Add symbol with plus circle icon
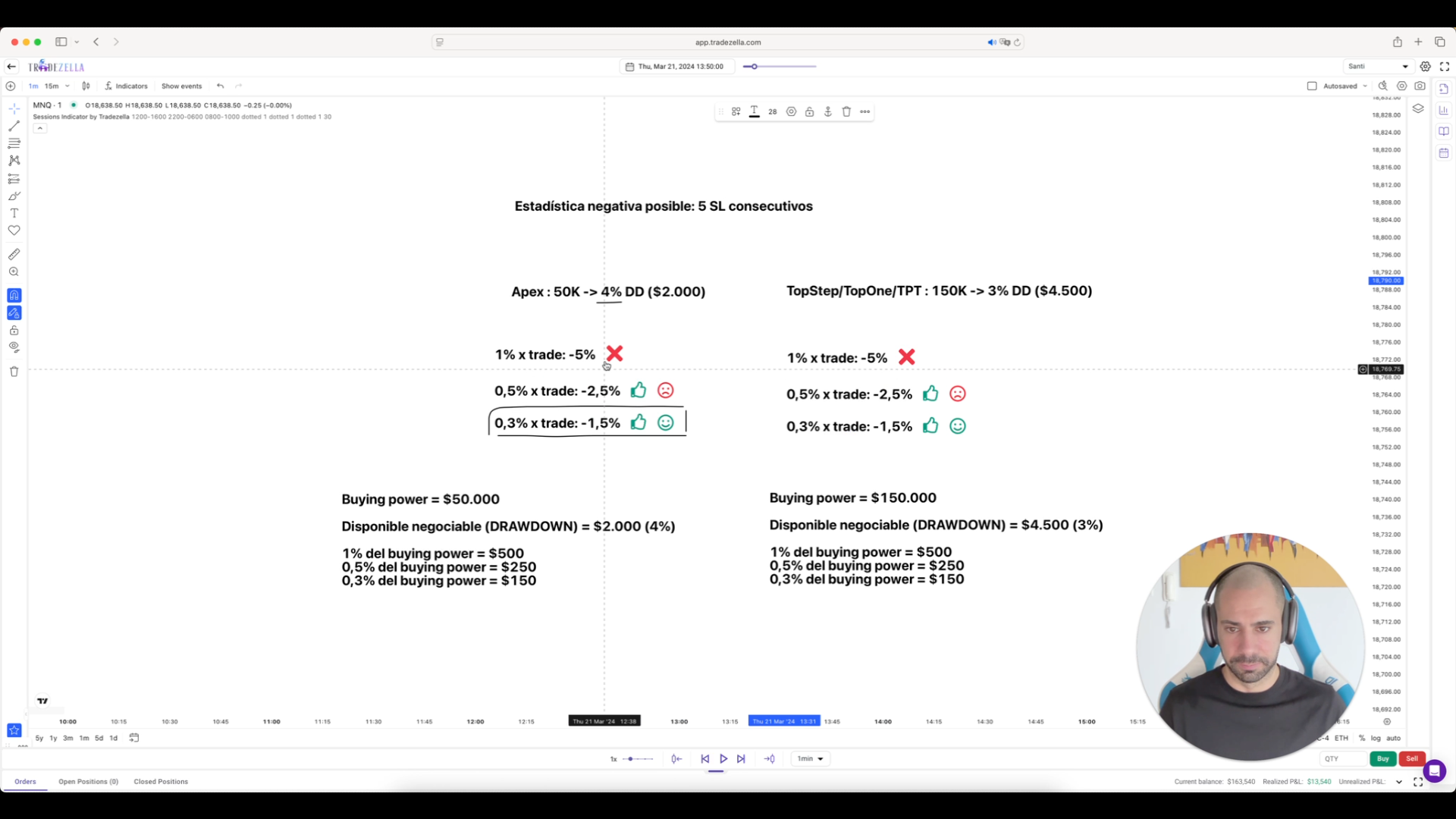The image size is (1456, 819). tap(11, 86)
